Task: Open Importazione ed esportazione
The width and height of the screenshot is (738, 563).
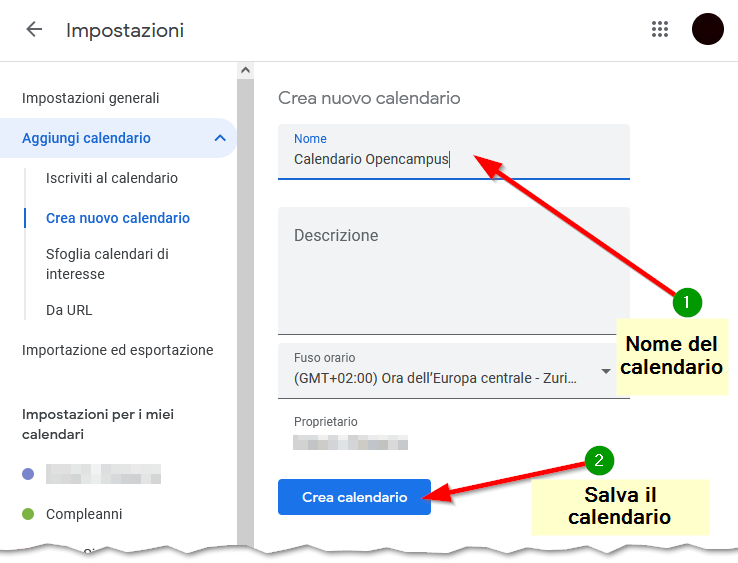Action: tap(117, 350)
